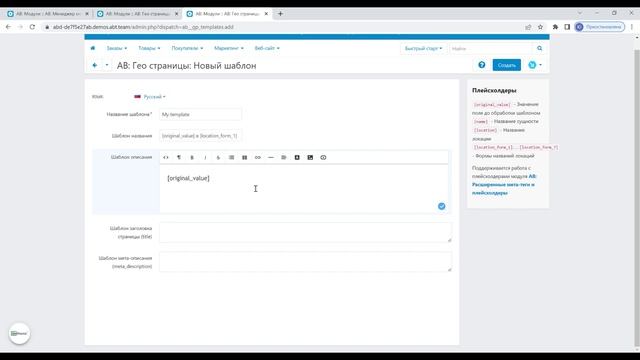
Task: Apply bold formatting in description editor
Action: [x=192, y=158]
